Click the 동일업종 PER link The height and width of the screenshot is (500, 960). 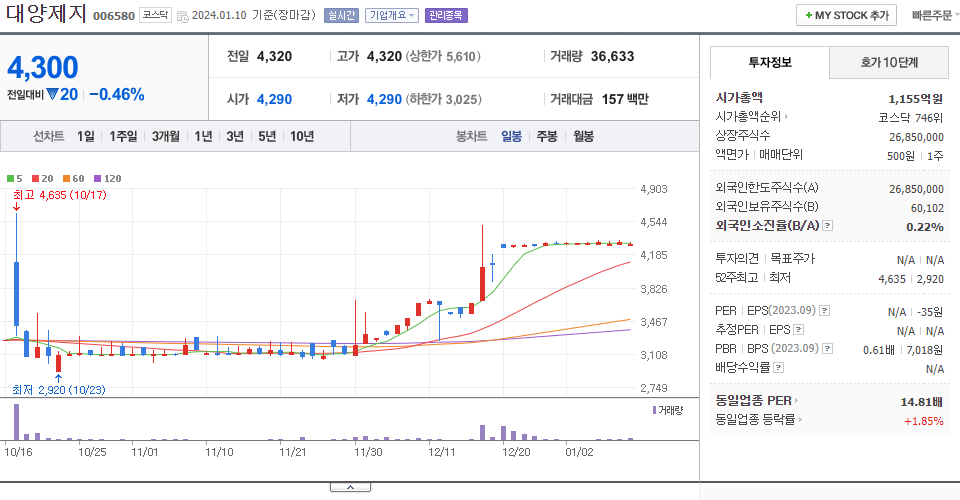pos(753,401)
